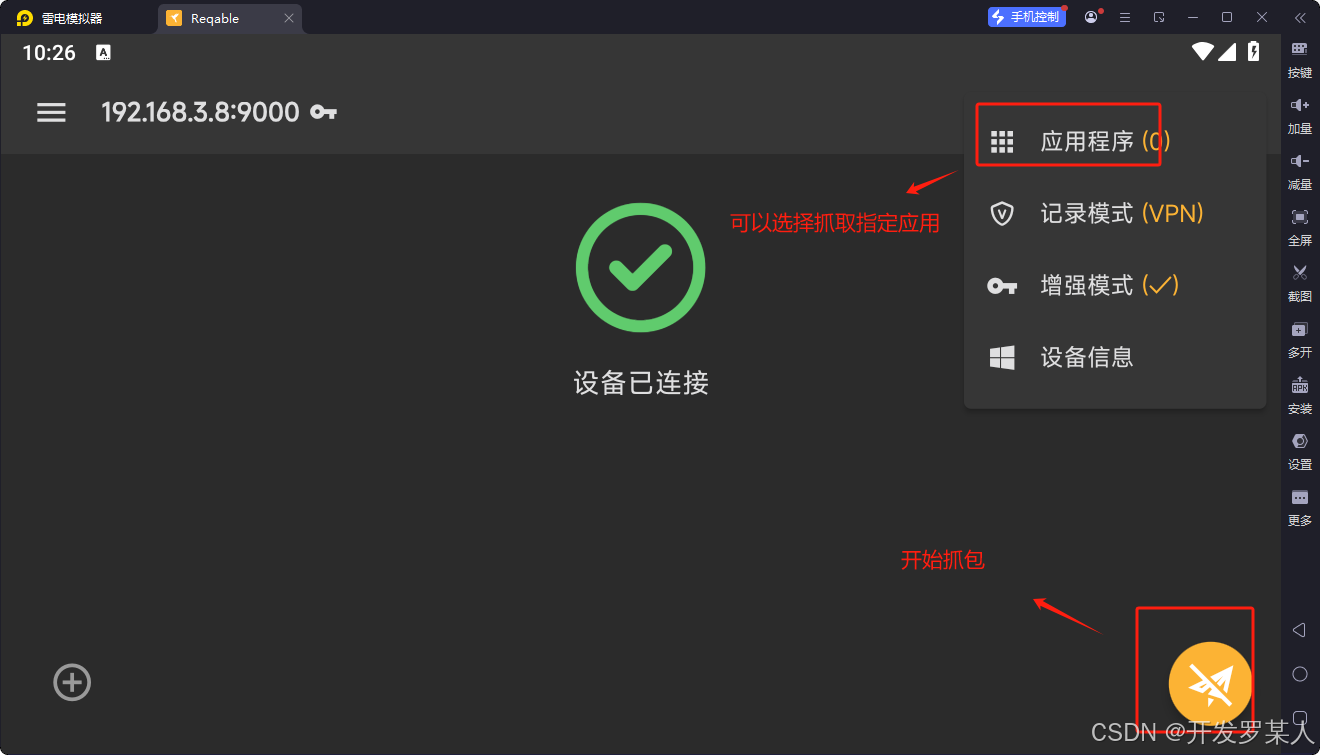Start capture with the orange paper-plane button
The width and height of the screenshot is (1320, 755).
tap(1210, 683)
